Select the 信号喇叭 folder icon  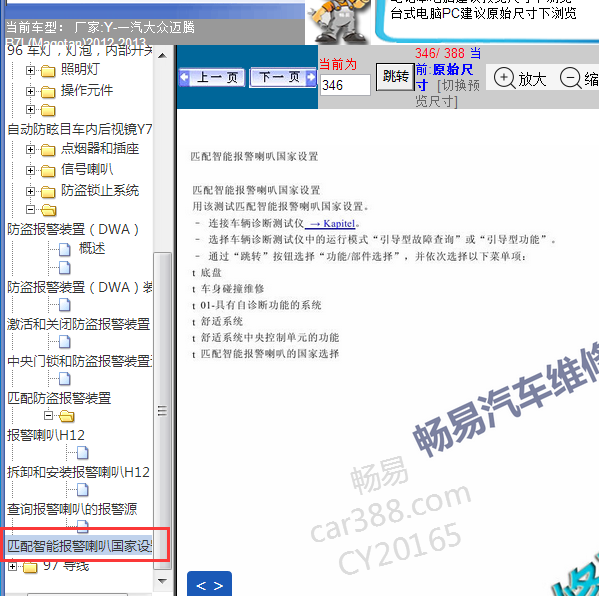(48, 171)
